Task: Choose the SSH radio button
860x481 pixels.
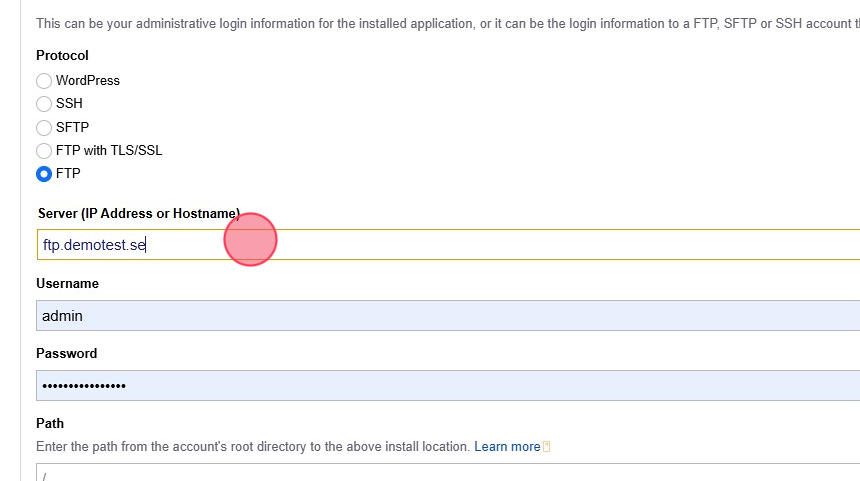Action: coord(44,103)
